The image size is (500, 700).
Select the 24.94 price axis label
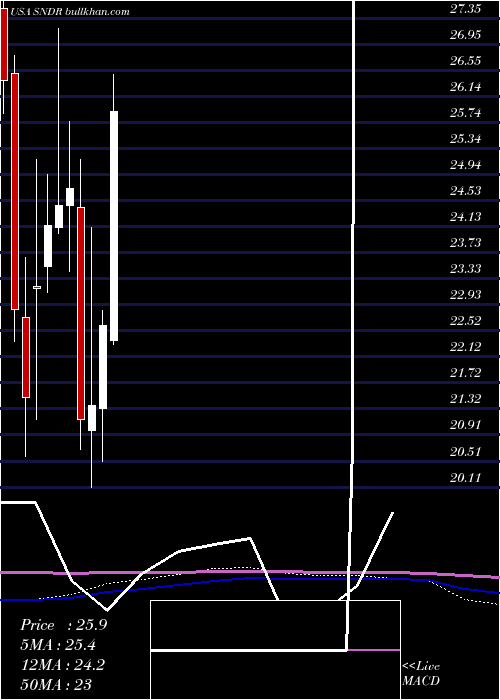point(465,165)
